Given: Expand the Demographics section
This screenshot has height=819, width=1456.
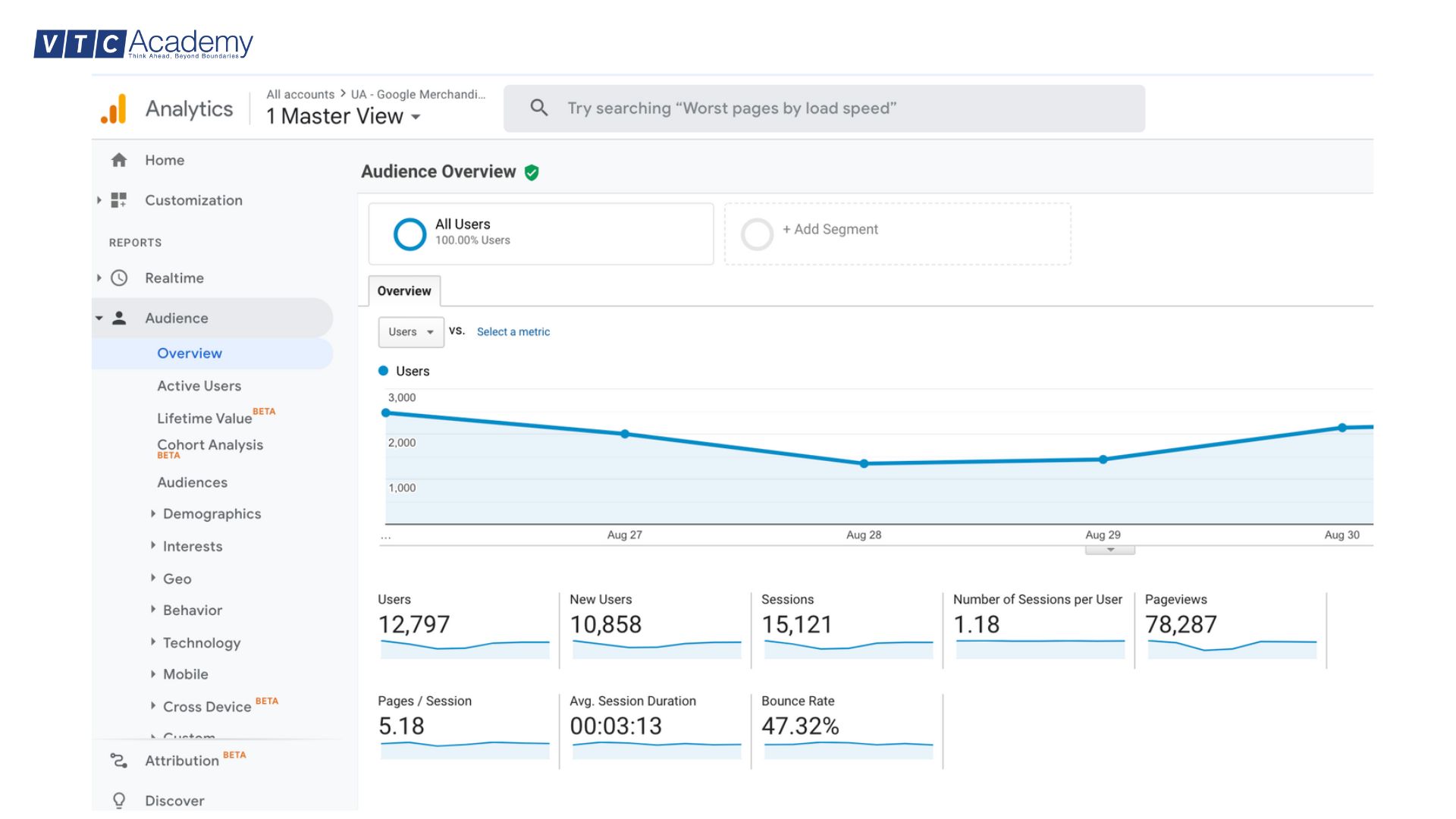Looking at the screenshot, I should tap(211, 513).
